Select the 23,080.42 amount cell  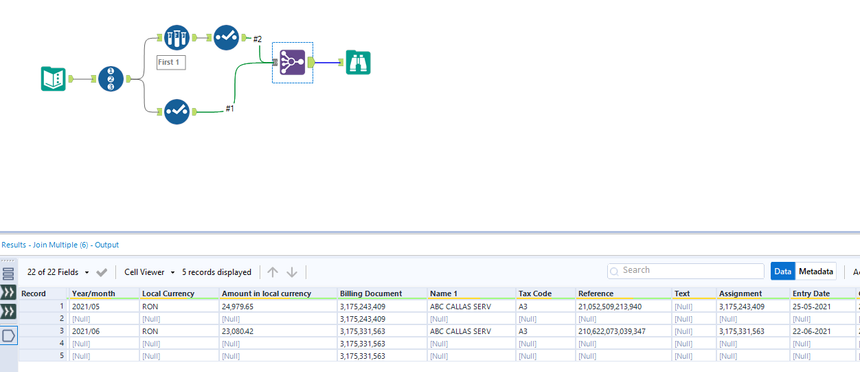278,331
